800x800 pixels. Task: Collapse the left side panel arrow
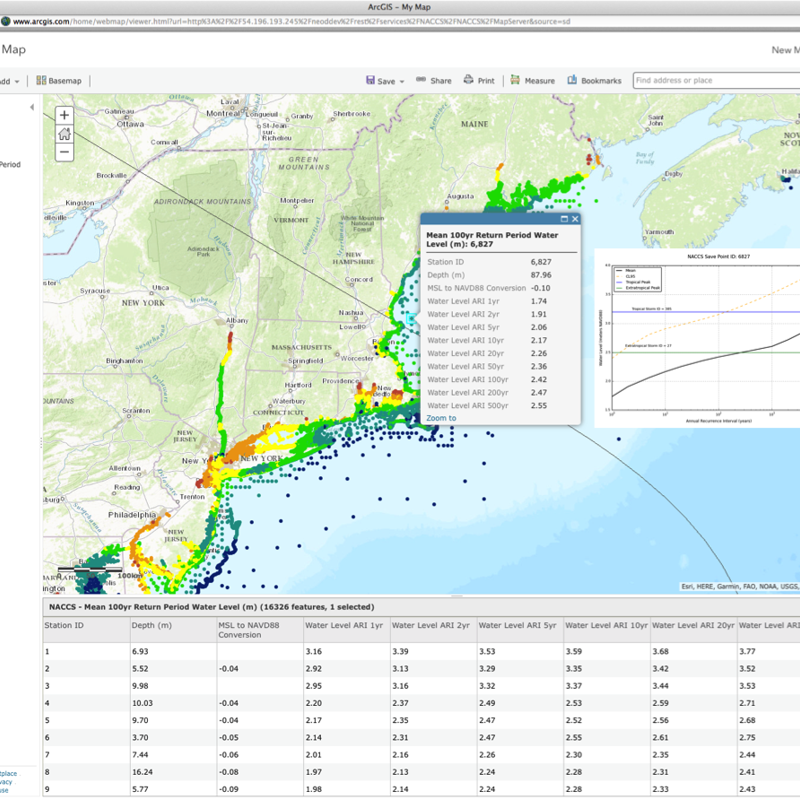click(32, 107)
